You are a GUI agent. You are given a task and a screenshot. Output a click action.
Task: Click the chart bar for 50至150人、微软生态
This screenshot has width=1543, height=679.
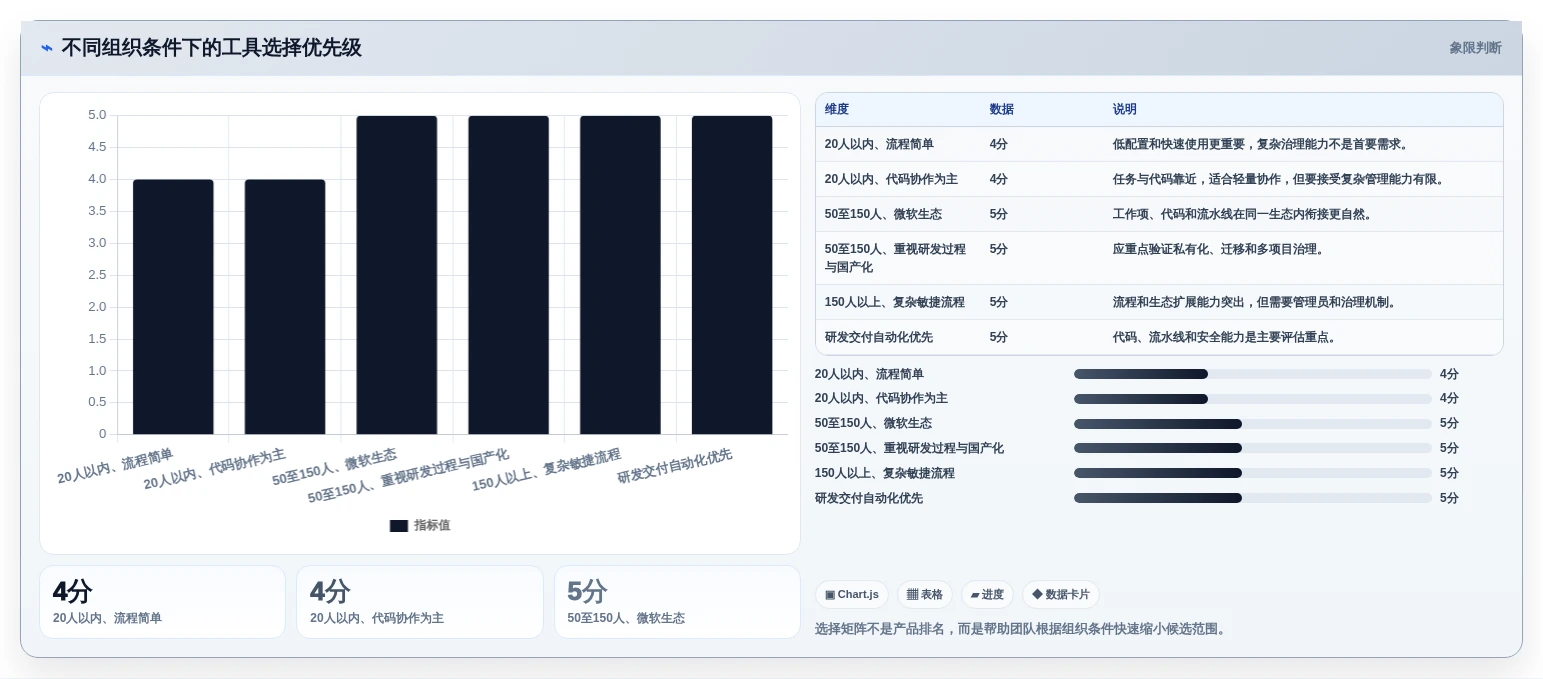397,275
